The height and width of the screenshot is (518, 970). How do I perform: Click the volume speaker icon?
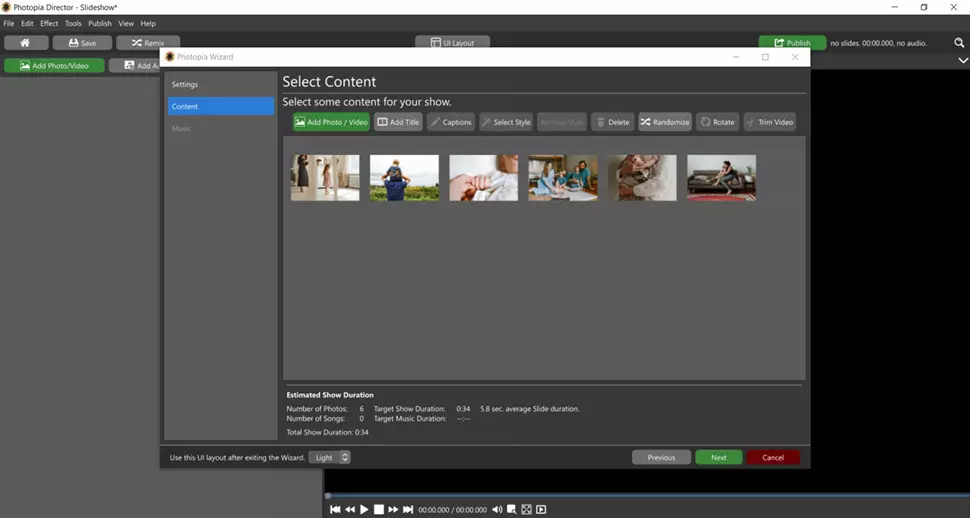pos(497,510)
